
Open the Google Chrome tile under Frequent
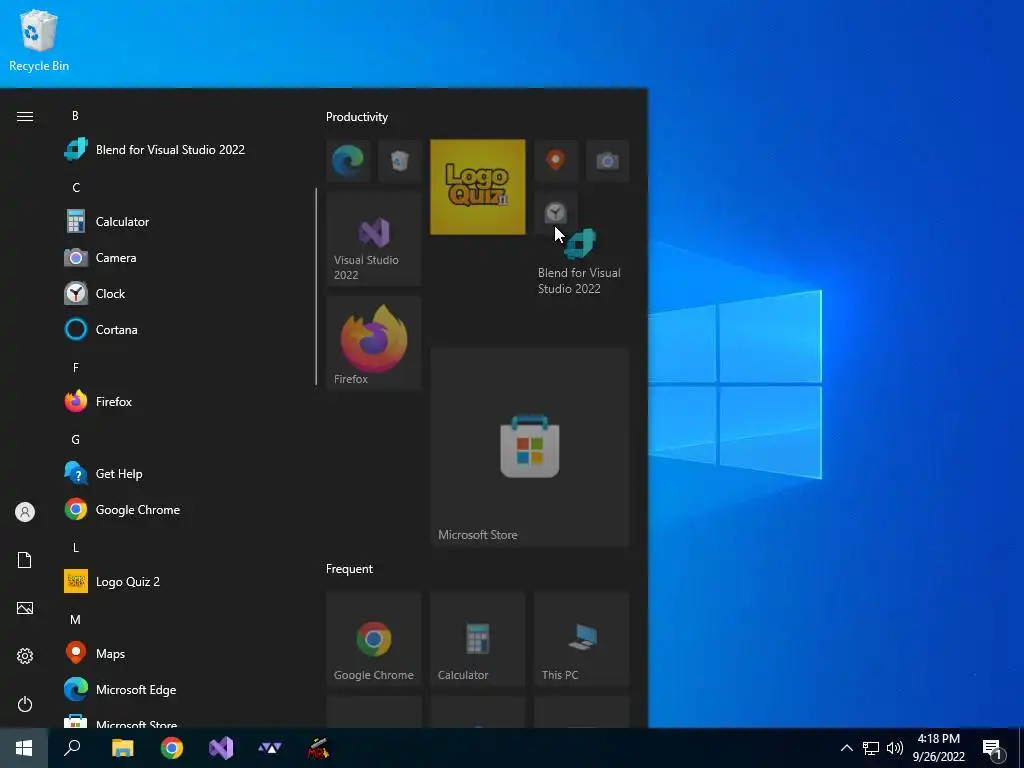pos(374,639)
